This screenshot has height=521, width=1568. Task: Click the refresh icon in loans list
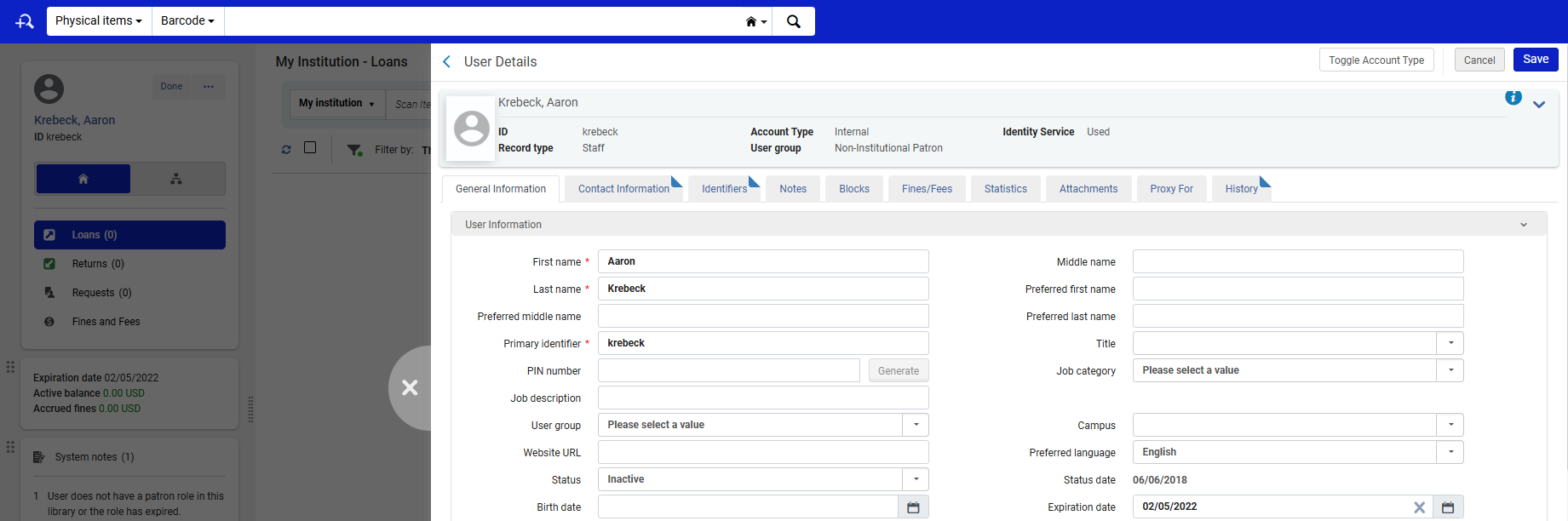pos(286,150)
